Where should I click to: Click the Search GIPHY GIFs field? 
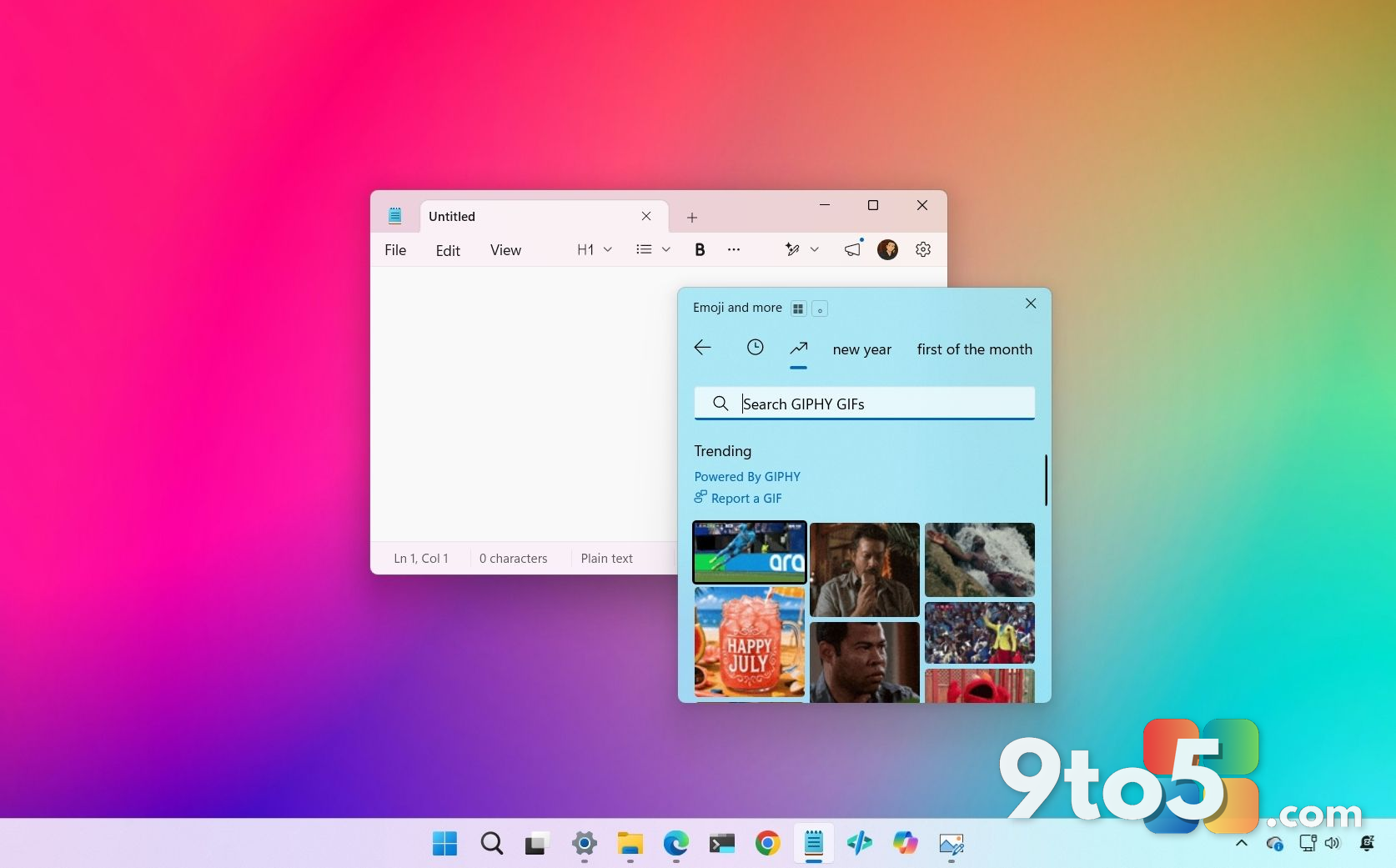tap(865, 404)
